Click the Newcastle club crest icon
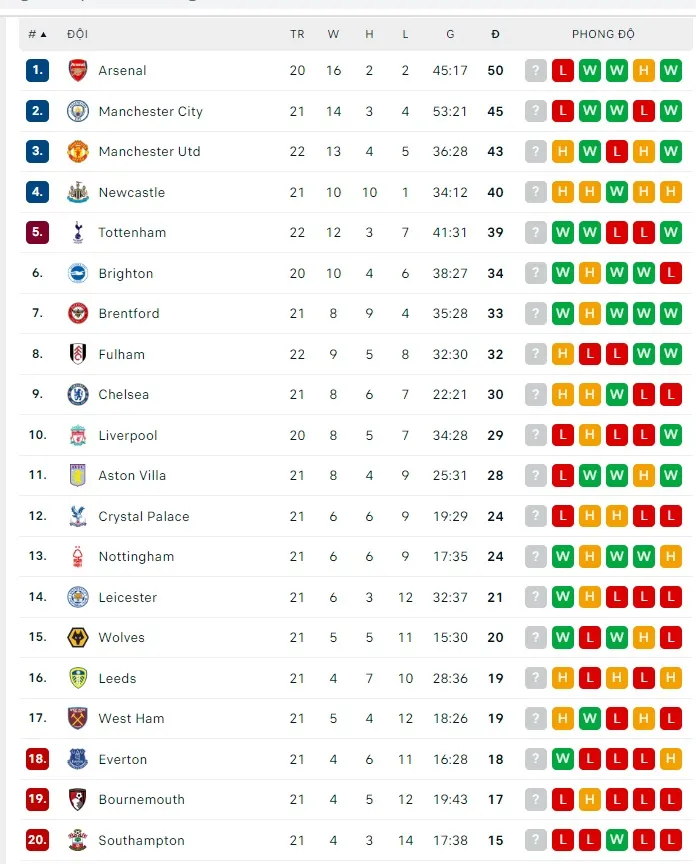 click(x=78, y=192)
